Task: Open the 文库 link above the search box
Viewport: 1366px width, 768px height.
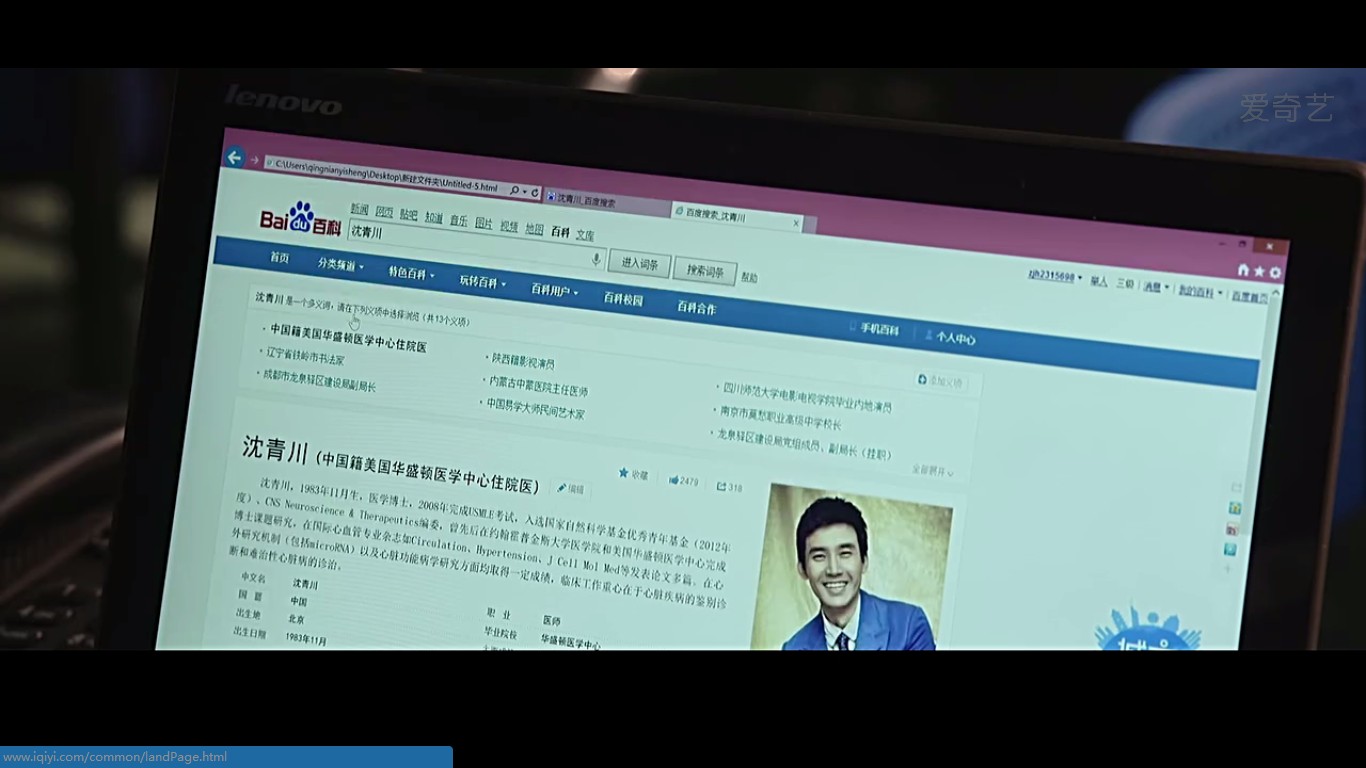Action: coord(585,235)
